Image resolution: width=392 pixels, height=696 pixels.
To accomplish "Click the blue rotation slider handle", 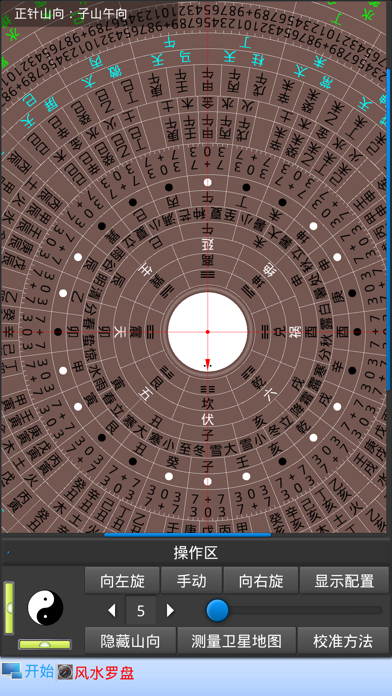I will (218, 610).
